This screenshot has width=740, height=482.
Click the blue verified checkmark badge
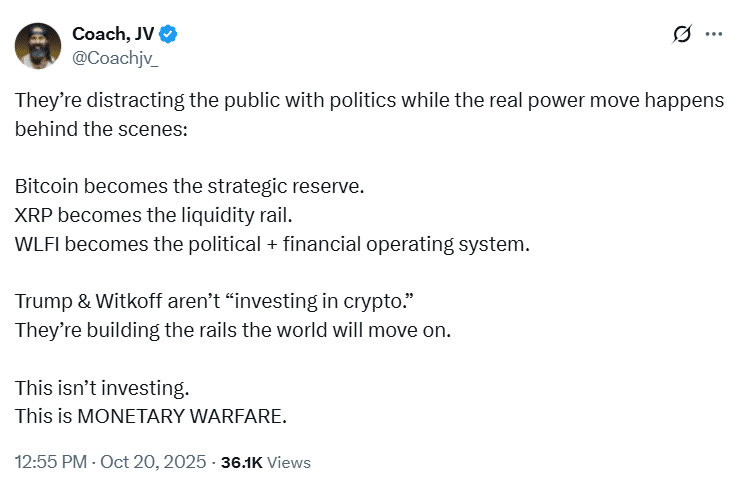[170, 35]
